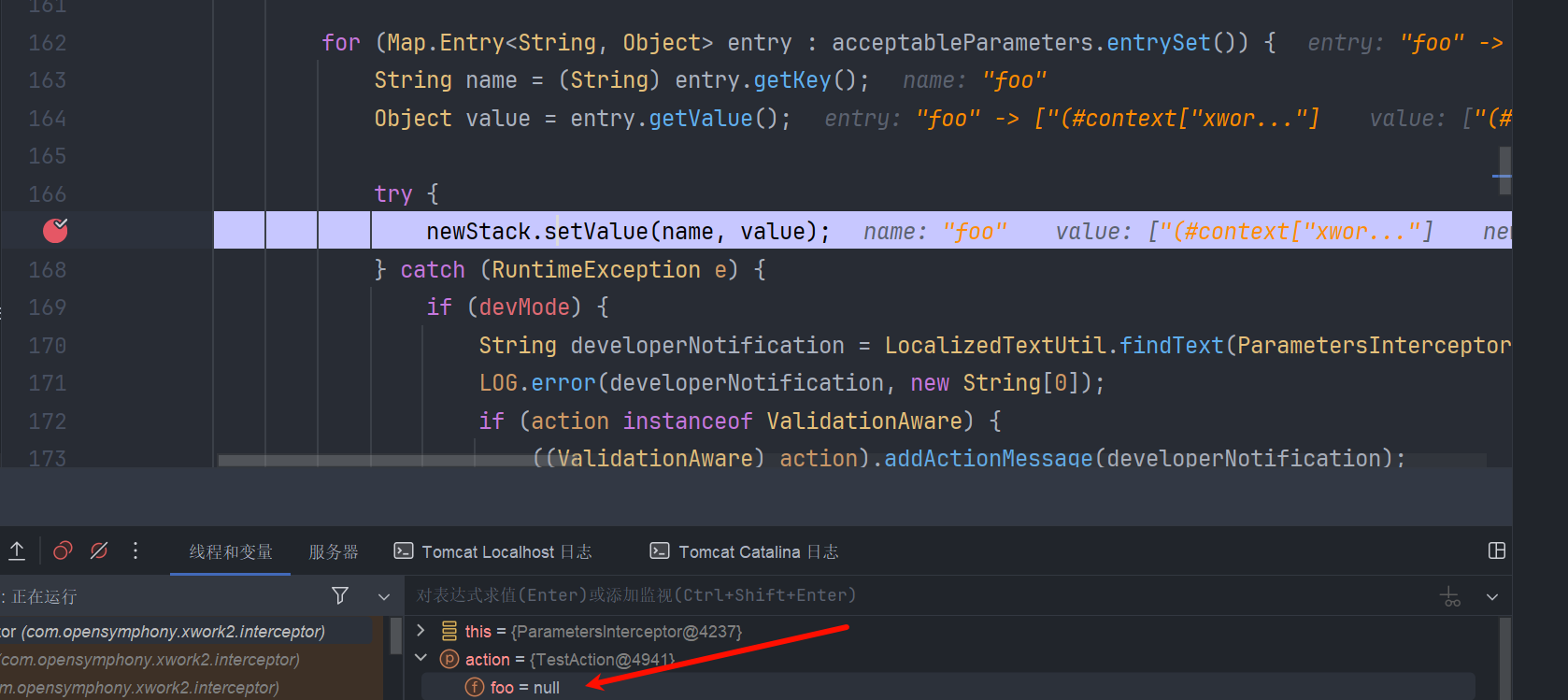This screenshot has height=700, width=1568.
Task: Expand the 'this' variable node
Action: coord(421,631)
